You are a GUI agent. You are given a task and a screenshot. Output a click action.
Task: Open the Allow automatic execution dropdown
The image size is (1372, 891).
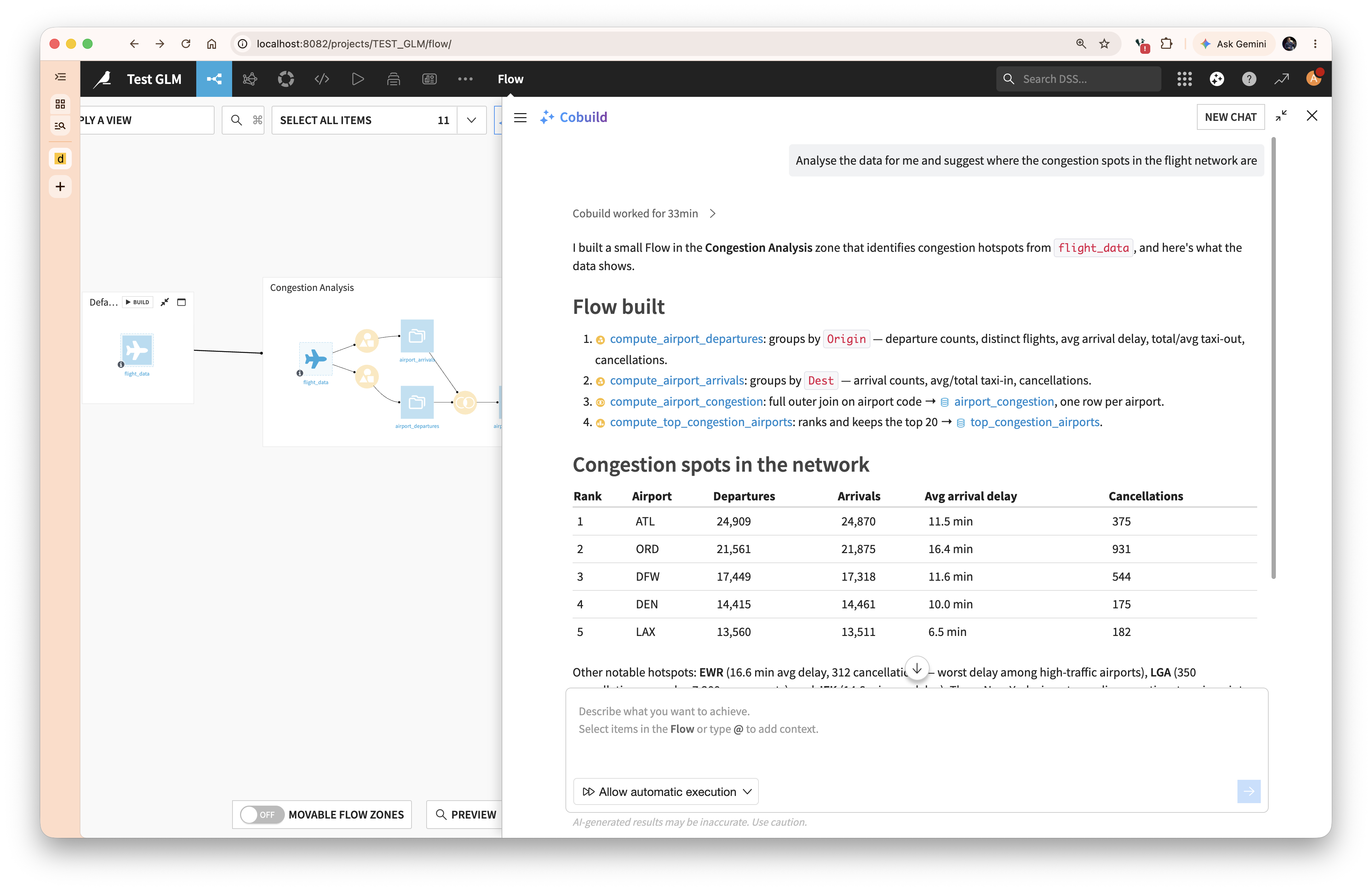click(666, 792)
